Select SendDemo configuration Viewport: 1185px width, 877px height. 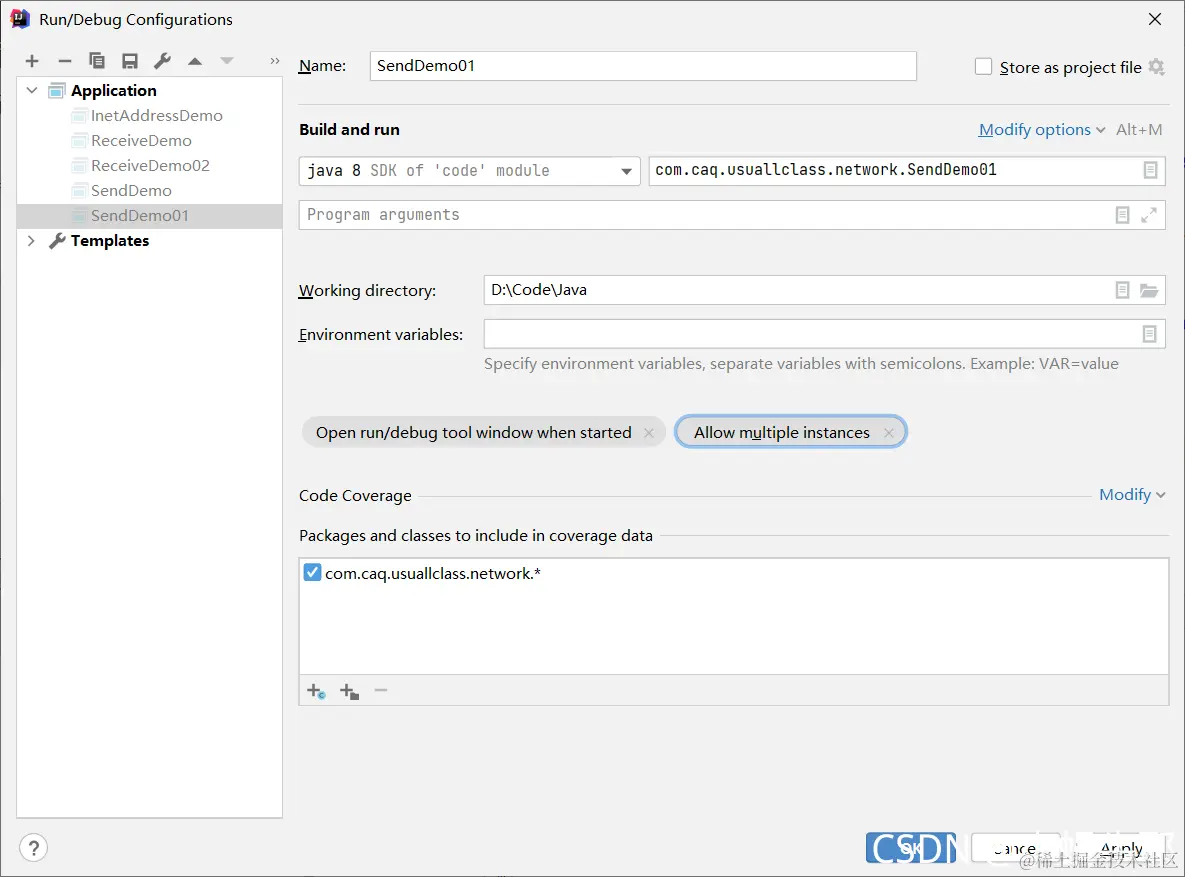pyautogui.click(x=131, y=191)
